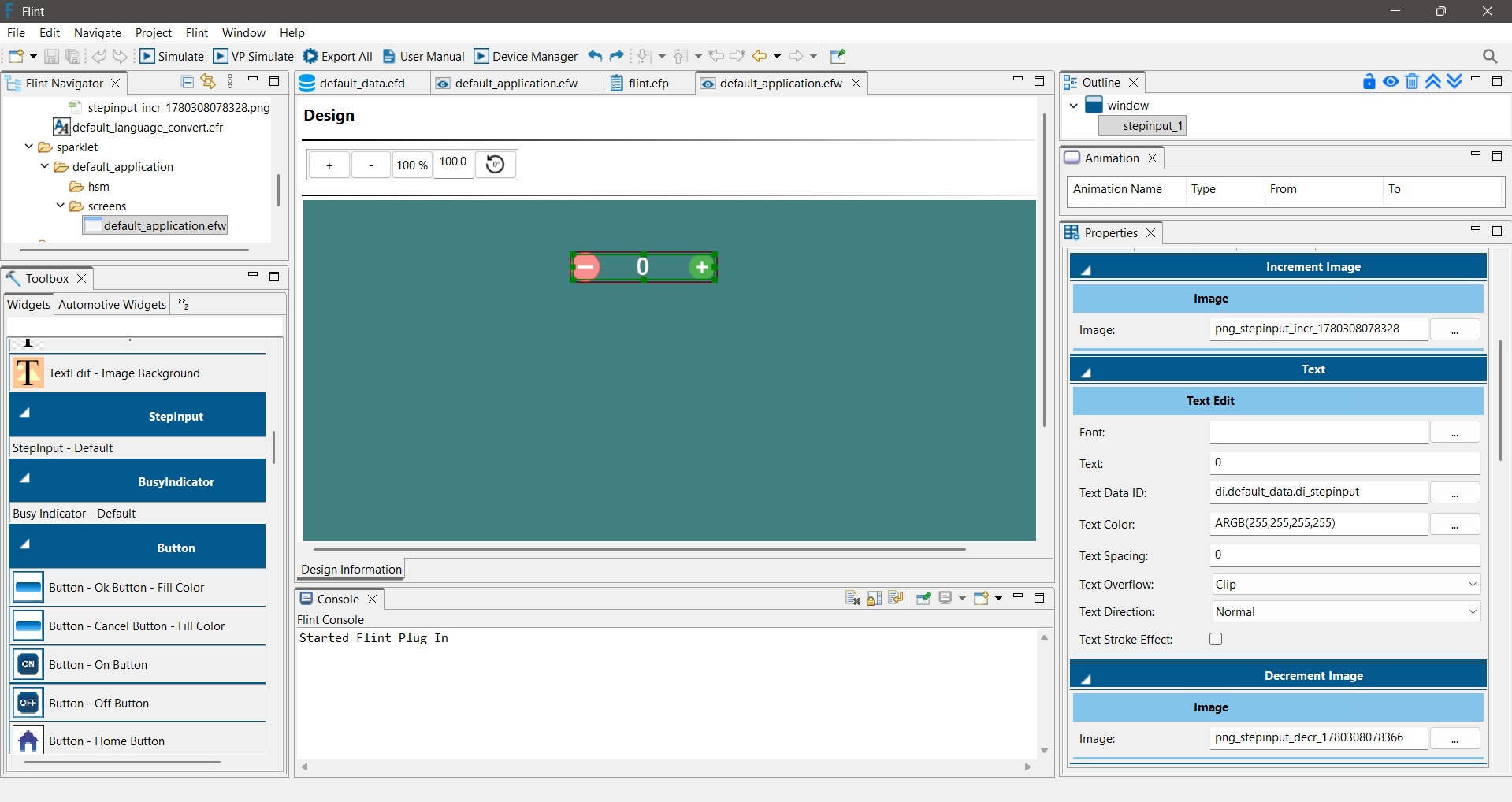Image resolution: width=1512 pixels, height=802 pixels.
Task: Click the Export All gear icon
Action: [310, 56]
